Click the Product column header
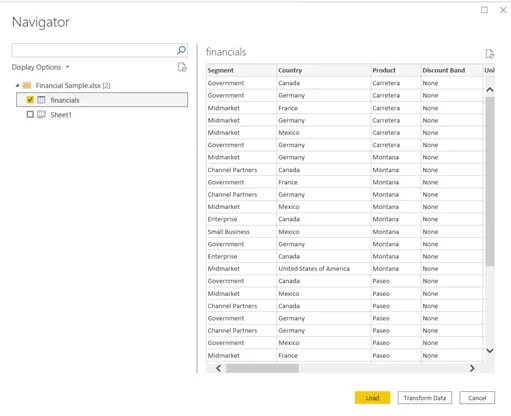Image resolution: width=511 pixels, height=416 pixels. (396, 70)
